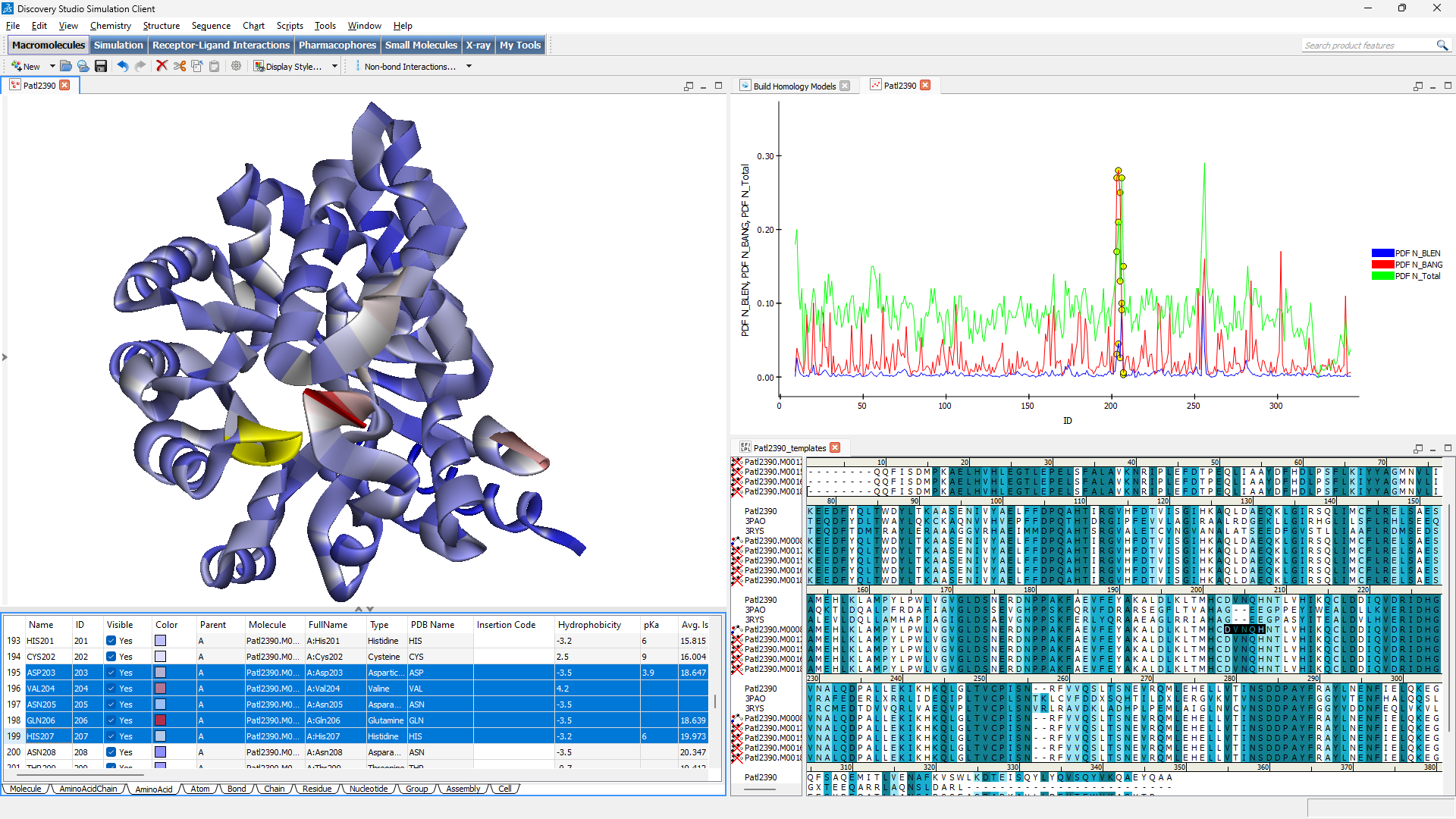The height and width of the screenshot is (819, 1456).
Task: Switch to the Pharmacophores tab
Action: pyautogui.click(x=337, y=45)
